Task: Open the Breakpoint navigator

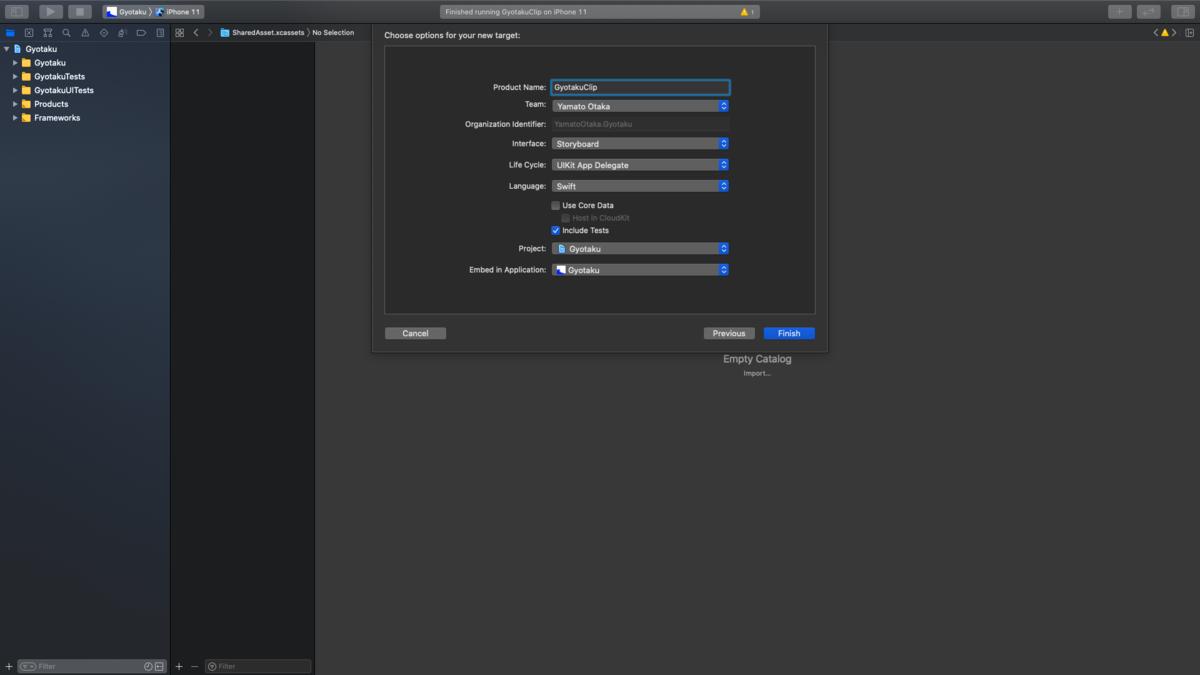Action: 141,33
